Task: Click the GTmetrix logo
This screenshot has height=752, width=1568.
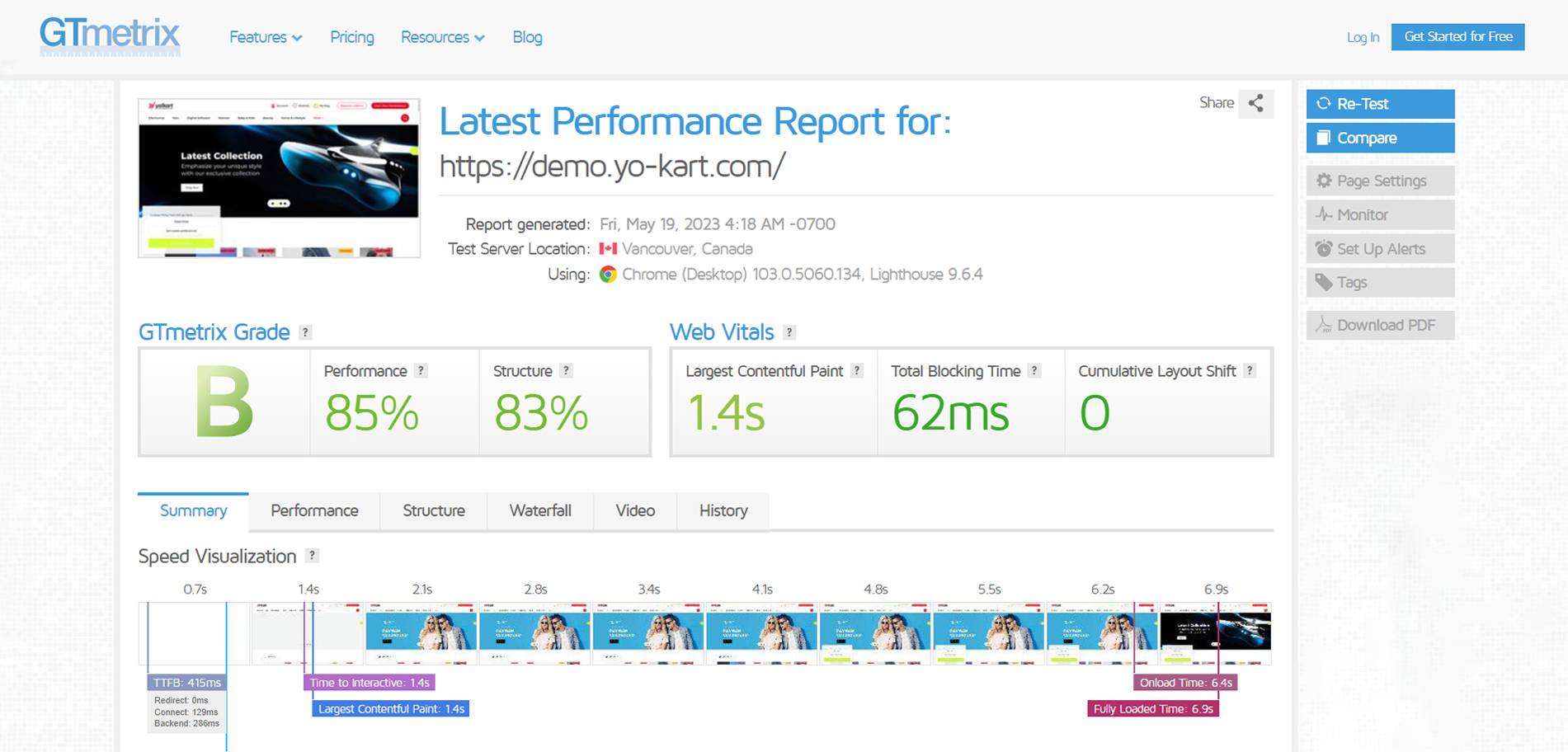Action: [110, 37]
